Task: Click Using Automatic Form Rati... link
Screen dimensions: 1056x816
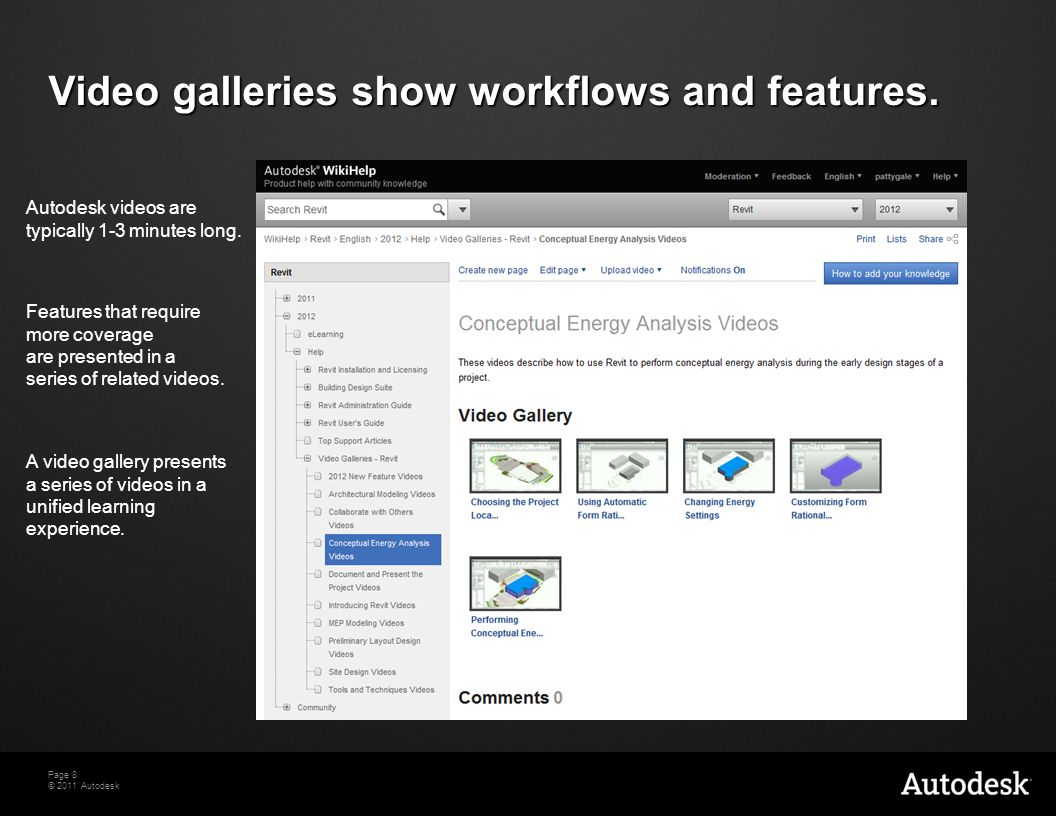Action: (x=612, y=508)
